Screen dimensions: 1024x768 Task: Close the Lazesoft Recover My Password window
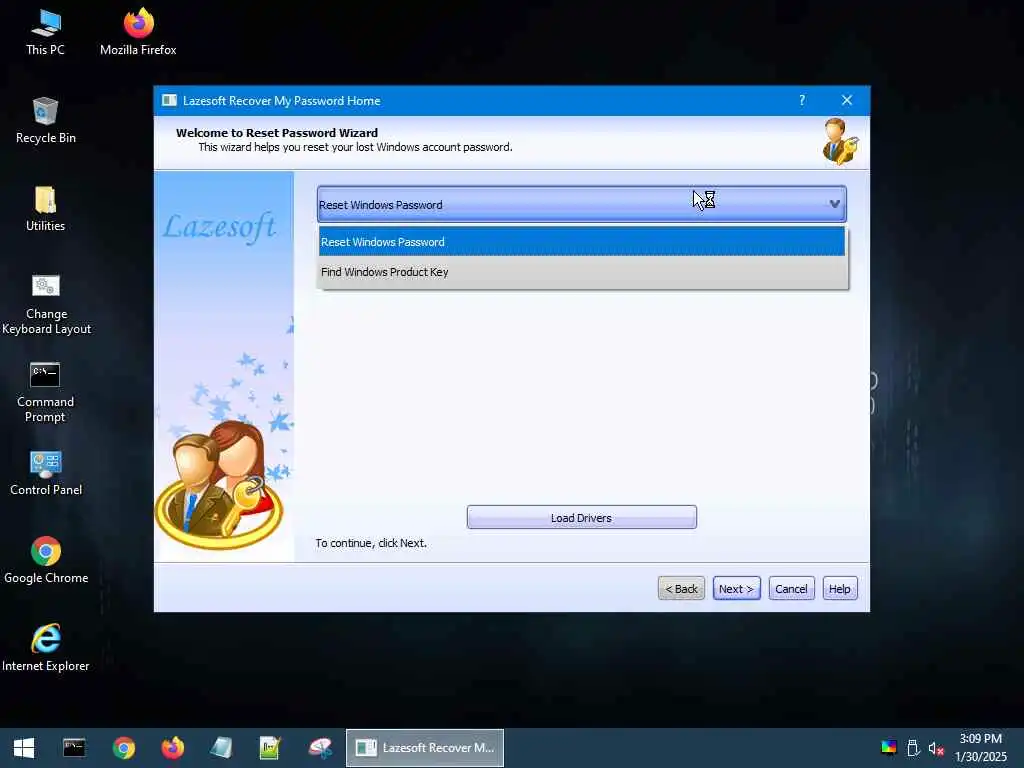click(847, 100)
